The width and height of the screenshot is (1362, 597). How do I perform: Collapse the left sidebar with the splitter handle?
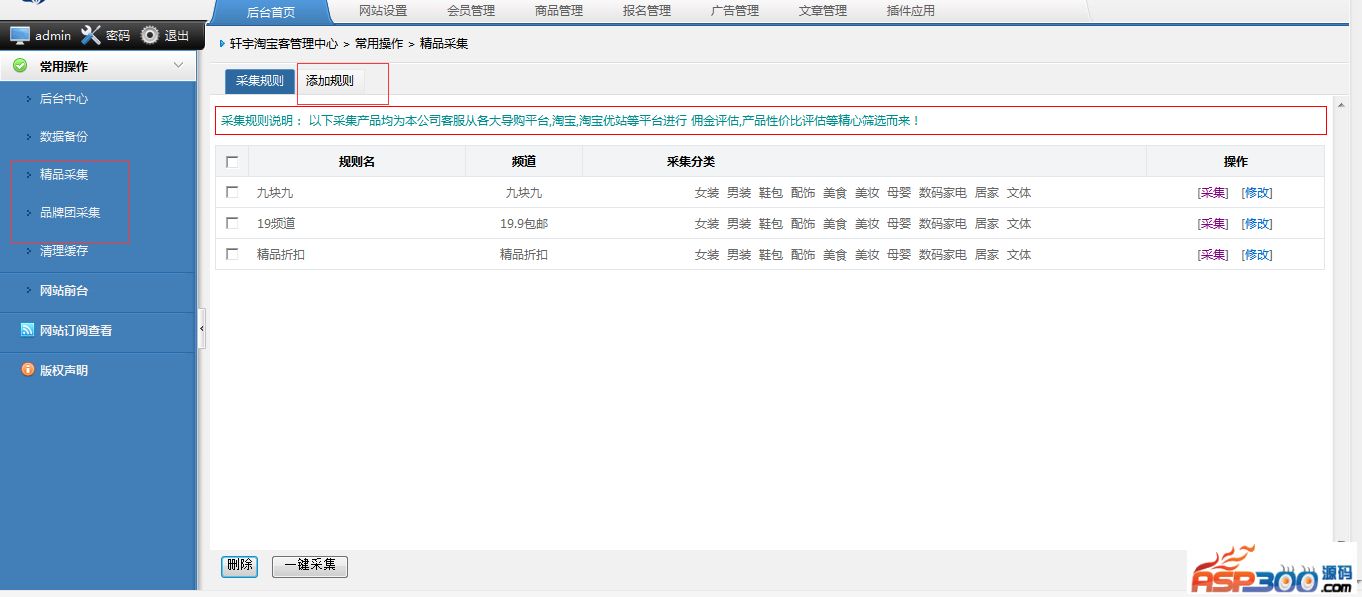pos(202,328)
